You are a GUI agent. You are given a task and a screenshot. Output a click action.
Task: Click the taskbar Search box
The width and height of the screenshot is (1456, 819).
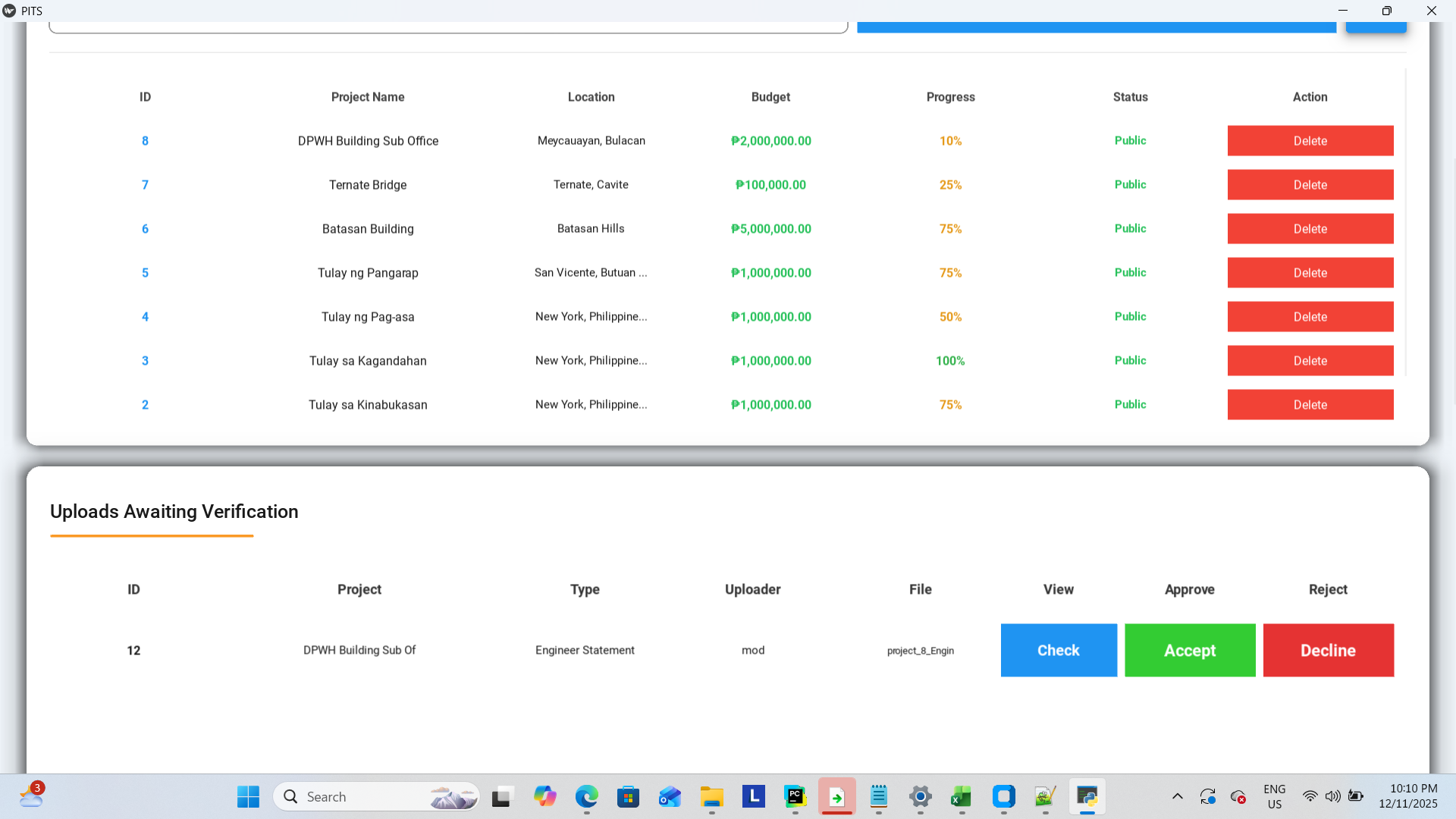(377, 797)
